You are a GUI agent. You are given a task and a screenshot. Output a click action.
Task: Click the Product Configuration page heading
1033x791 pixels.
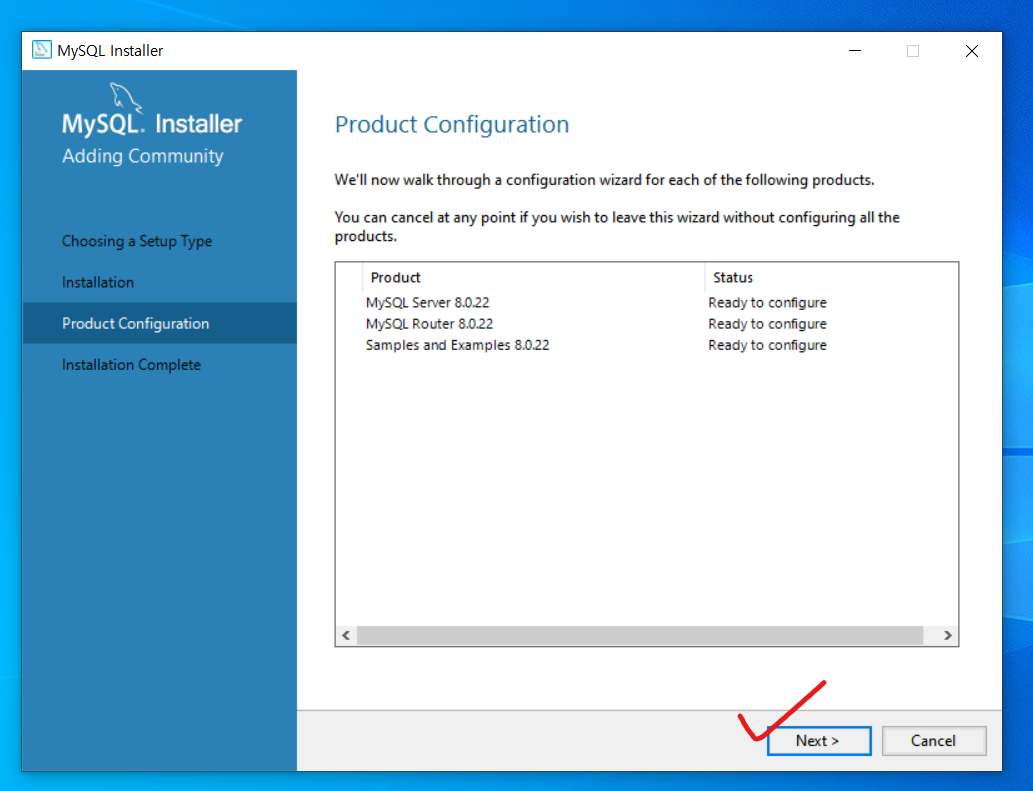point(452,124)
